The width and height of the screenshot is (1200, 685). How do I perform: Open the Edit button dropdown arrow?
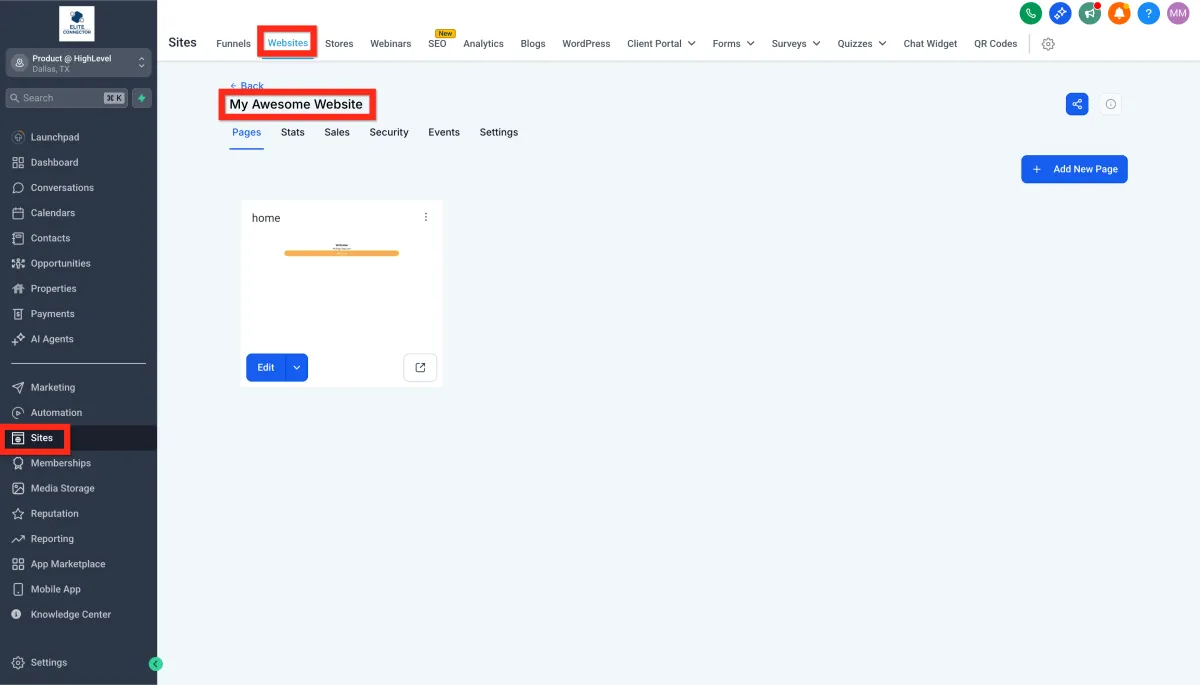pos(297,367)
